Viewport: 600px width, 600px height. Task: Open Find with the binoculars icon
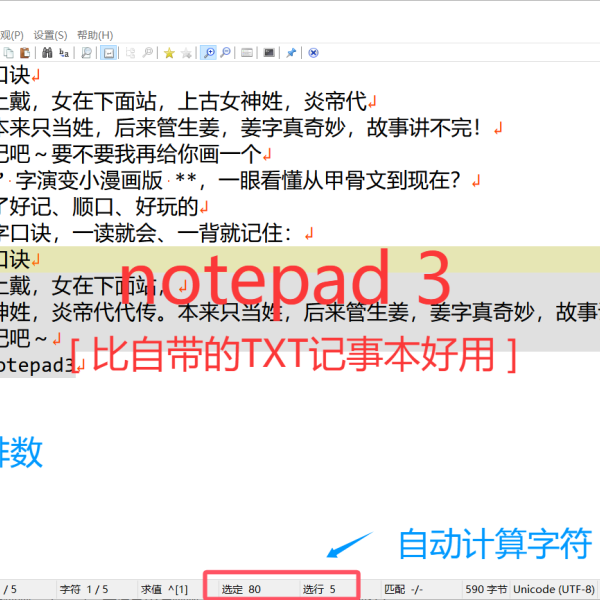46,53
